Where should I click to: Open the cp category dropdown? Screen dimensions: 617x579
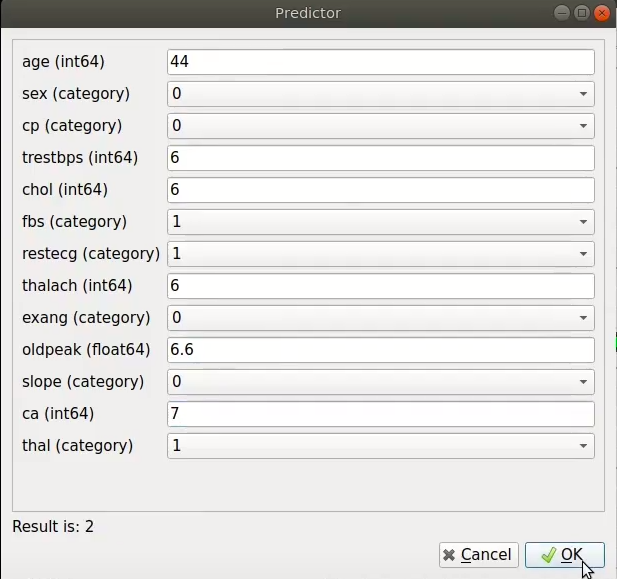[x=381, y=126]
